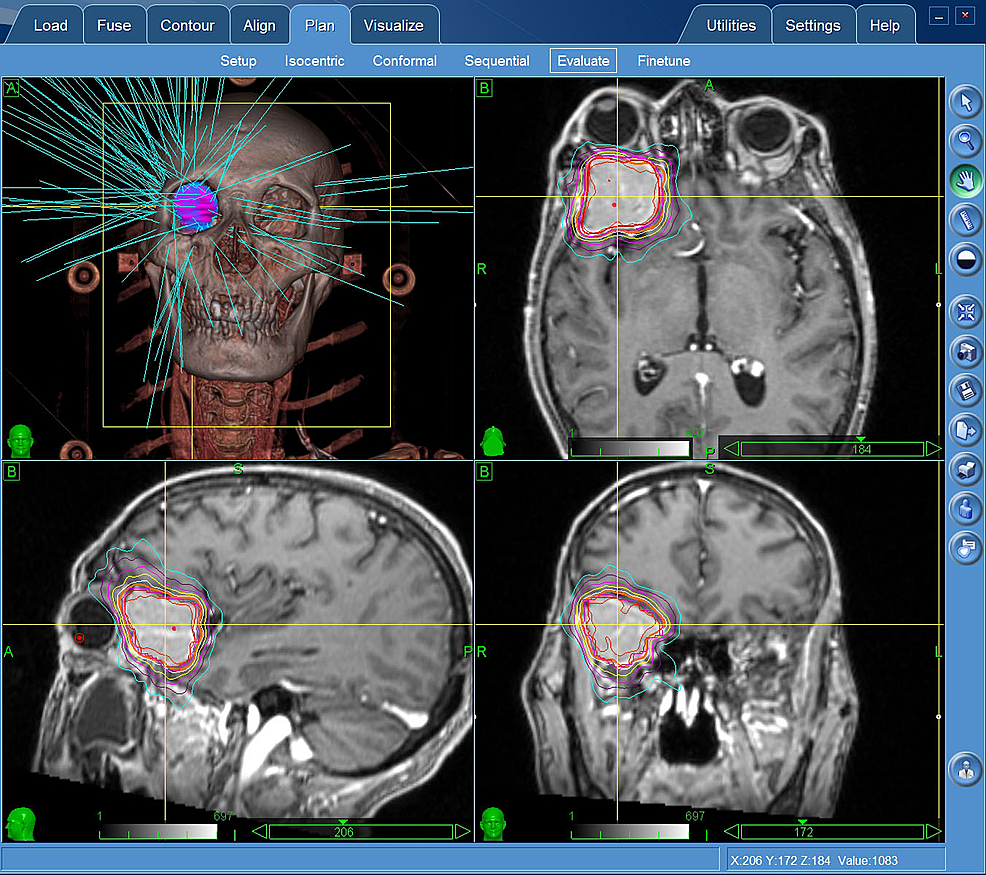
Task: Take a snapshot with the camera icon
Action: click(965, 351)
